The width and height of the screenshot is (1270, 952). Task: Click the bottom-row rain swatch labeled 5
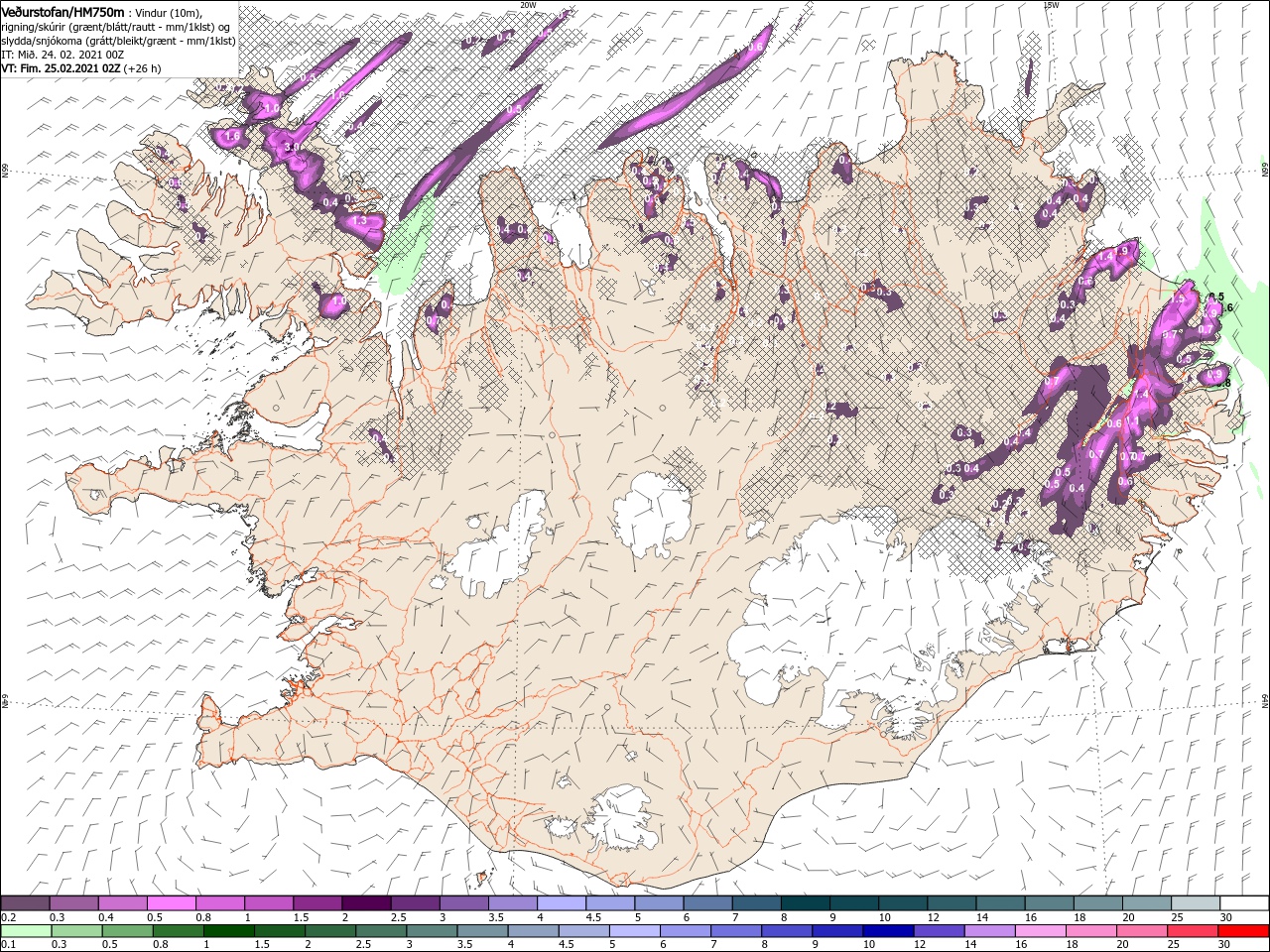tap(633, 931)
